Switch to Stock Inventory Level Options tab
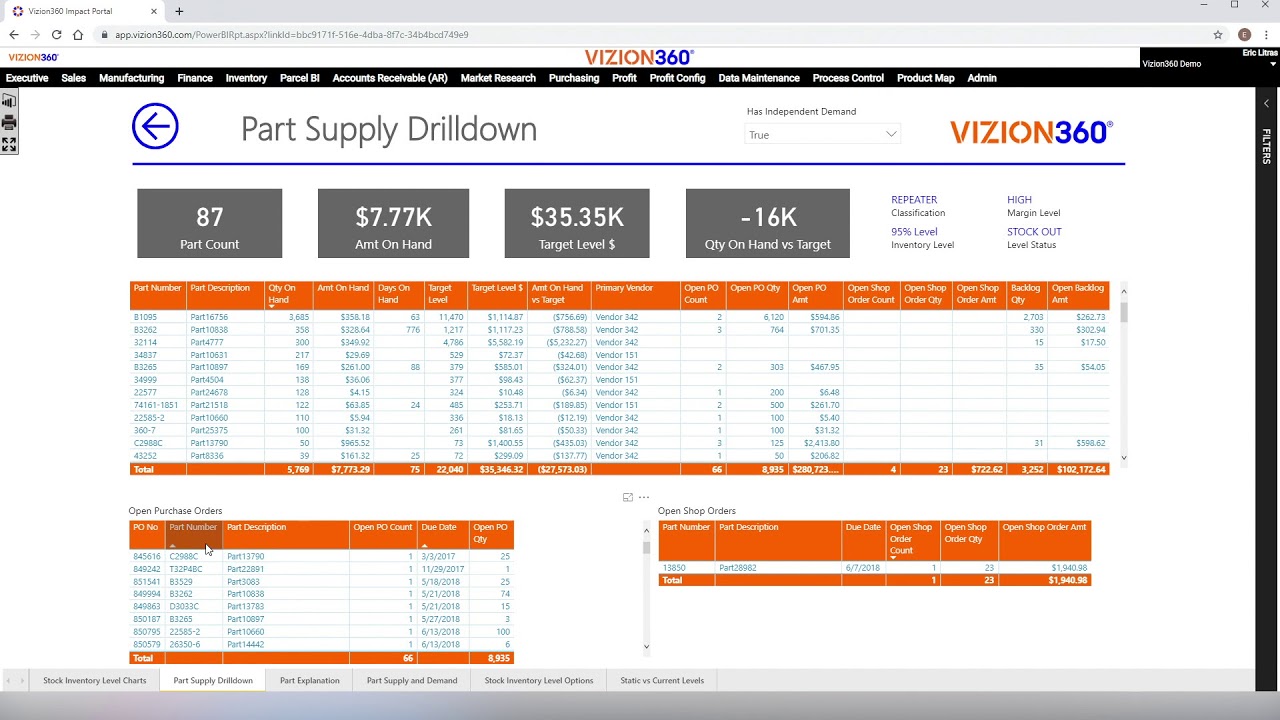 tap(539, 680)
